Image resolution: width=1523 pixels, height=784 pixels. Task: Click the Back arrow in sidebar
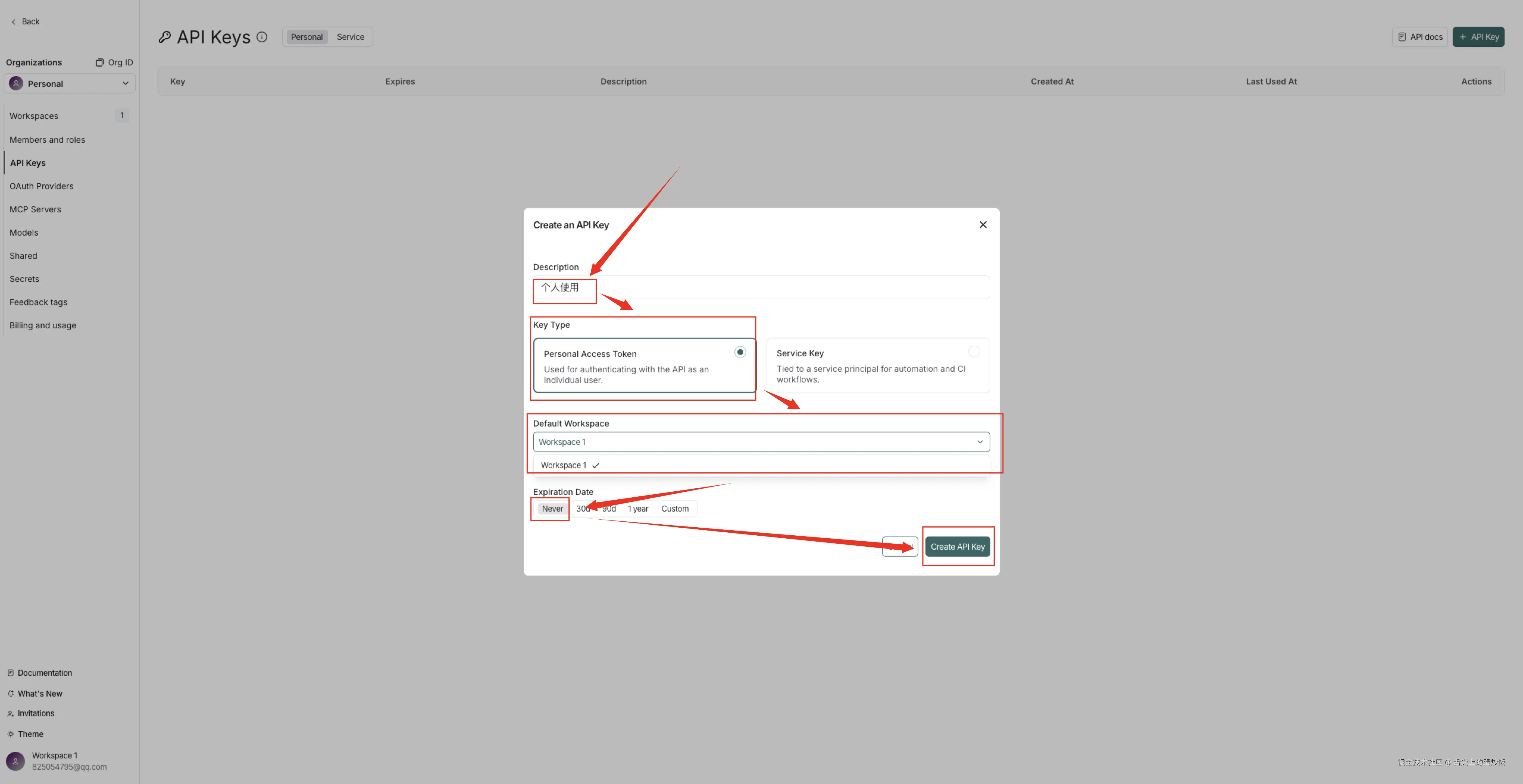(x=14, y=22)
